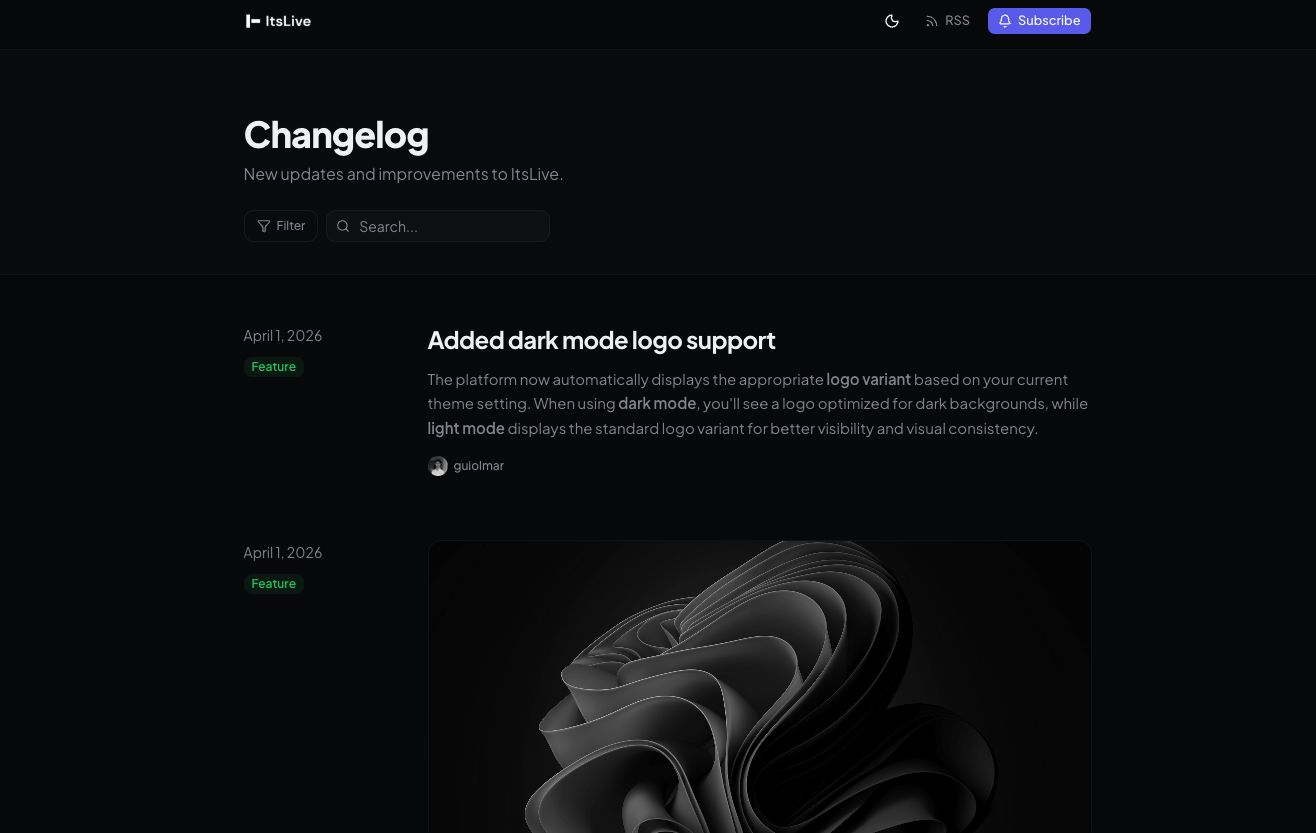This screenshot has height=833, width=1316.
Task: Open the post 'Added dark mode logo support'
Action: tap(601, 340)
